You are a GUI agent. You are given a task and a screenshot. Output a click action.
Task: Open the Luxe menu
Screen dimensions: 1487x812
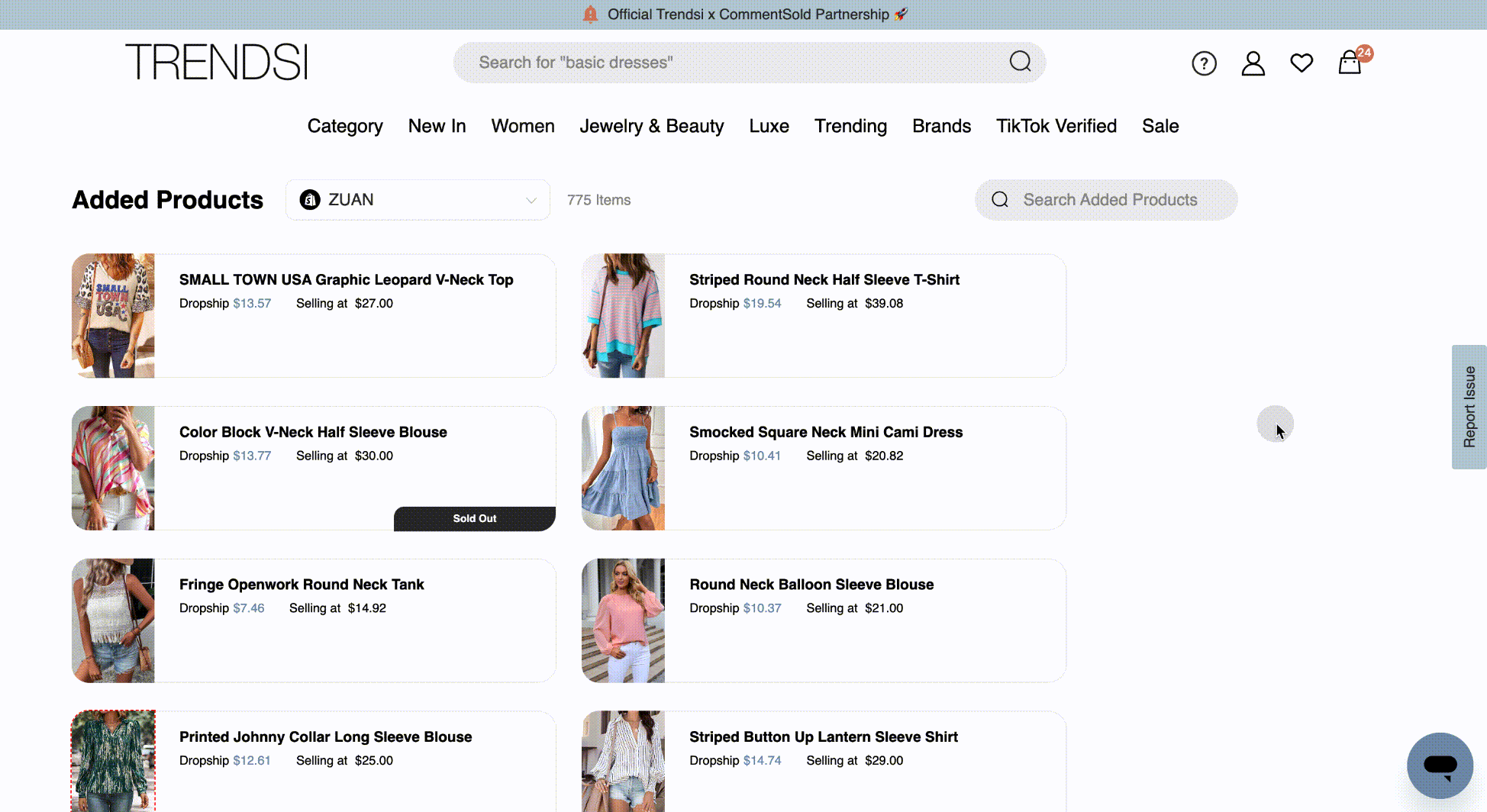click(769, 126)
